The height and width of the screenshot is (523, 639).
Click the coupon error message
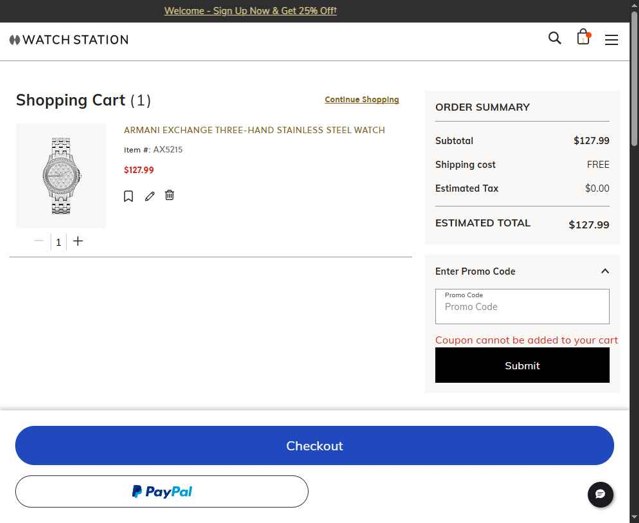coord(526,340)
